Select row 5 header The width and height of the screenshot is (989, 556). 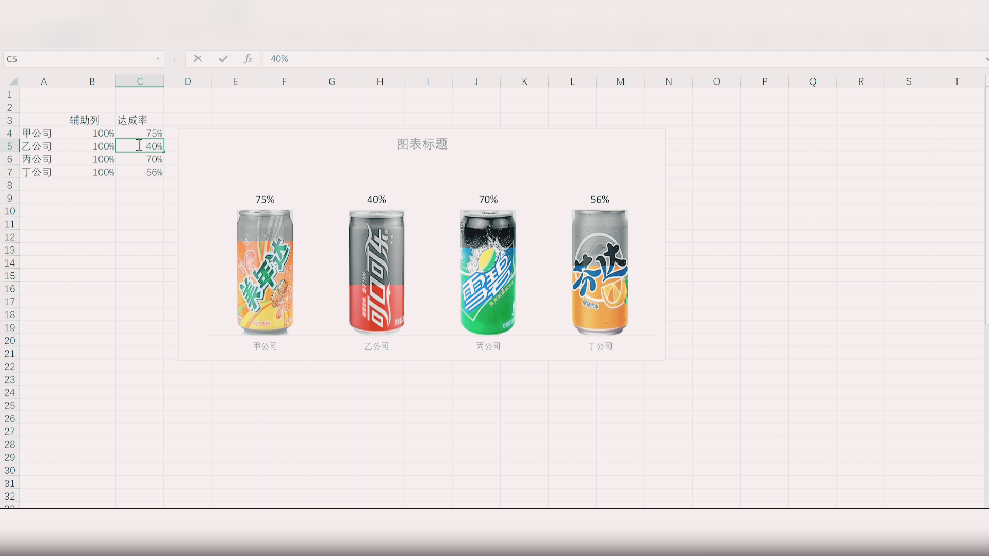9,146
